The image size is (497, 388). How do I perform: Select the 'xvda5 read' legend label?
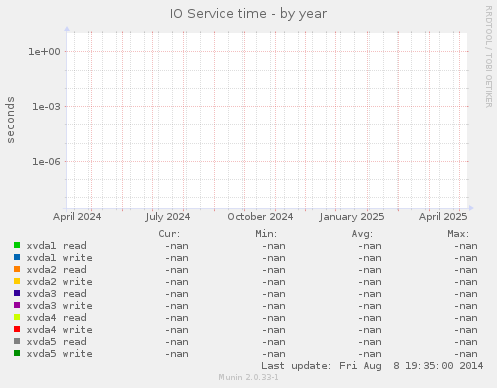click(56, 342)
